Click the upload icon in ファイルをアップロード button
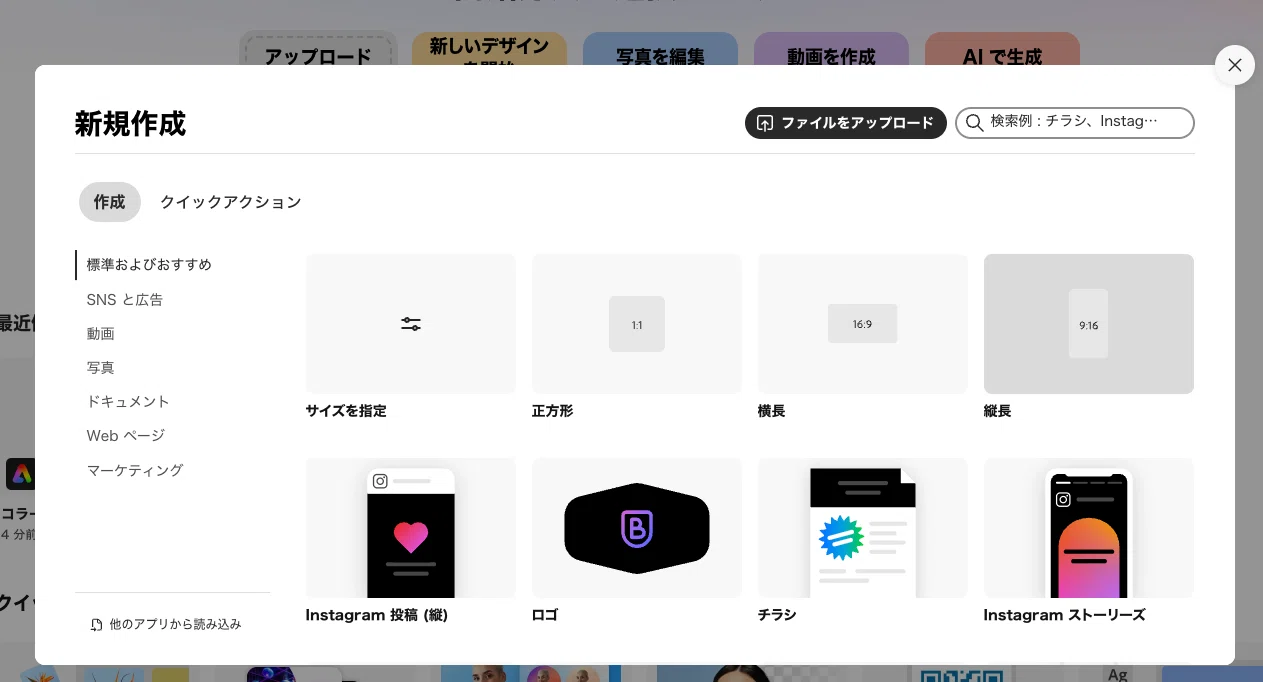 click(765, 123)
